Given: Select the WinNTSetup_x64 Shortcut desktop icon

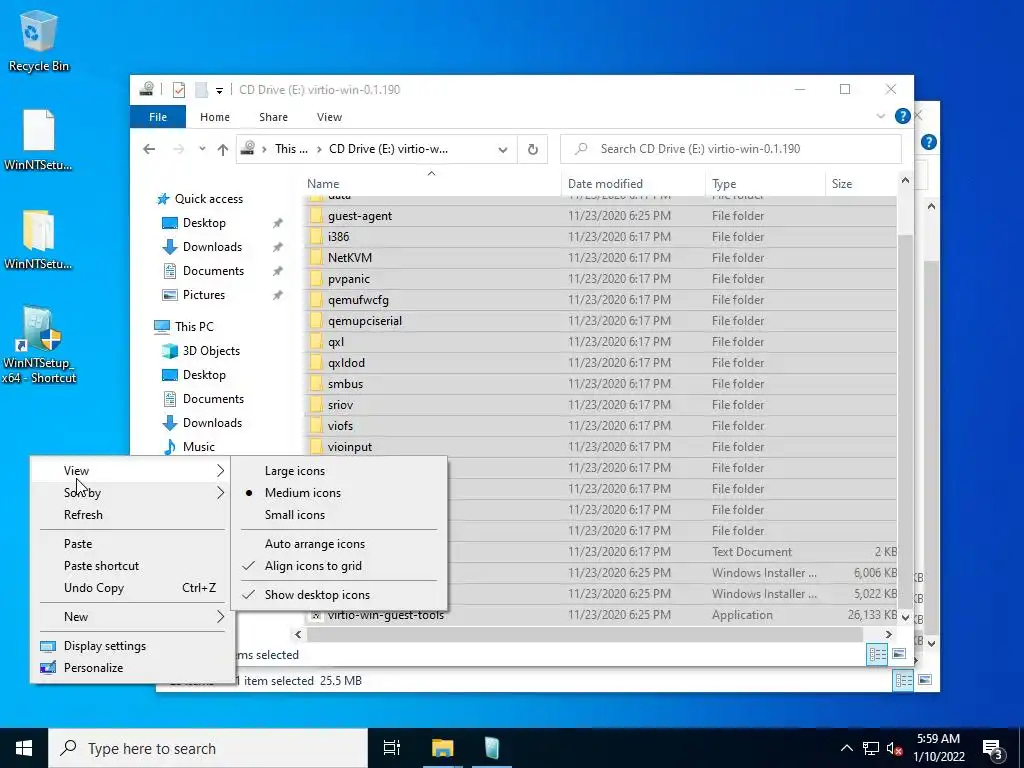Looking at the screenshot, I should (x=39, y=344).
